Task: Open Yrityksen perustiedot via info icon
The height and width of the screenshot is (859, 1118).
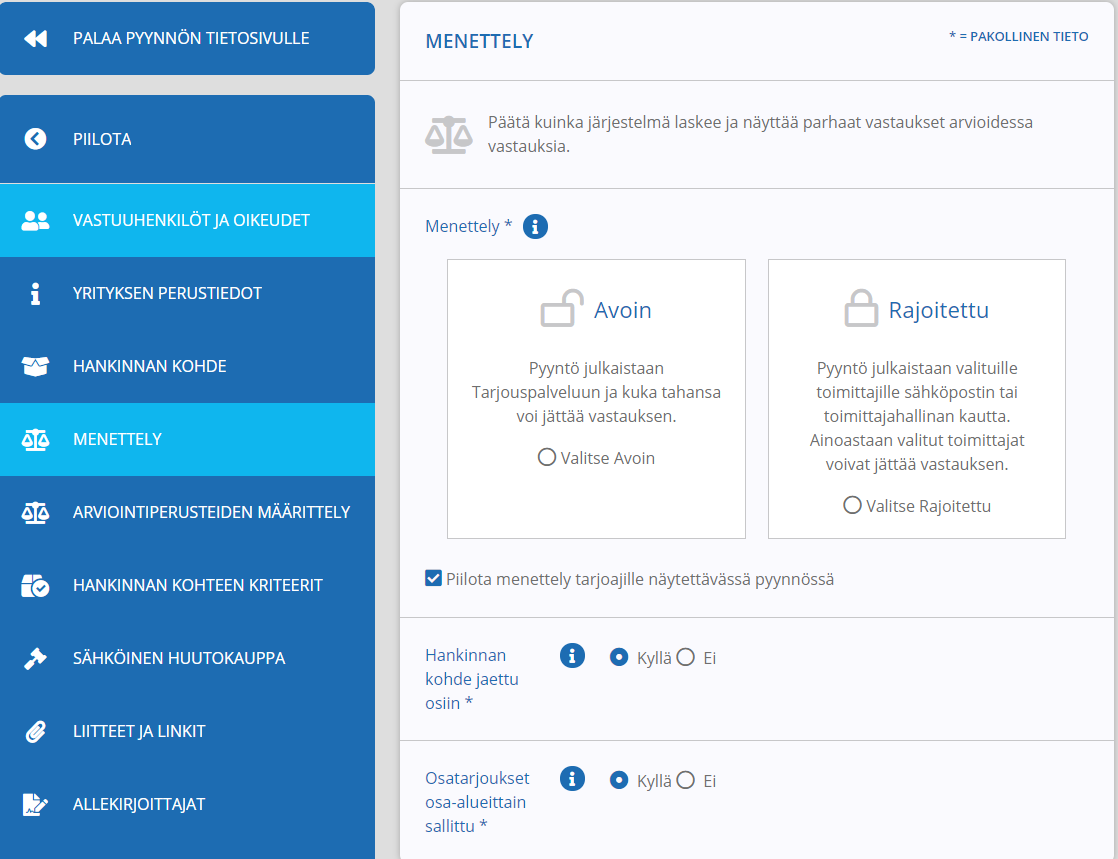Action: point(35,293)
